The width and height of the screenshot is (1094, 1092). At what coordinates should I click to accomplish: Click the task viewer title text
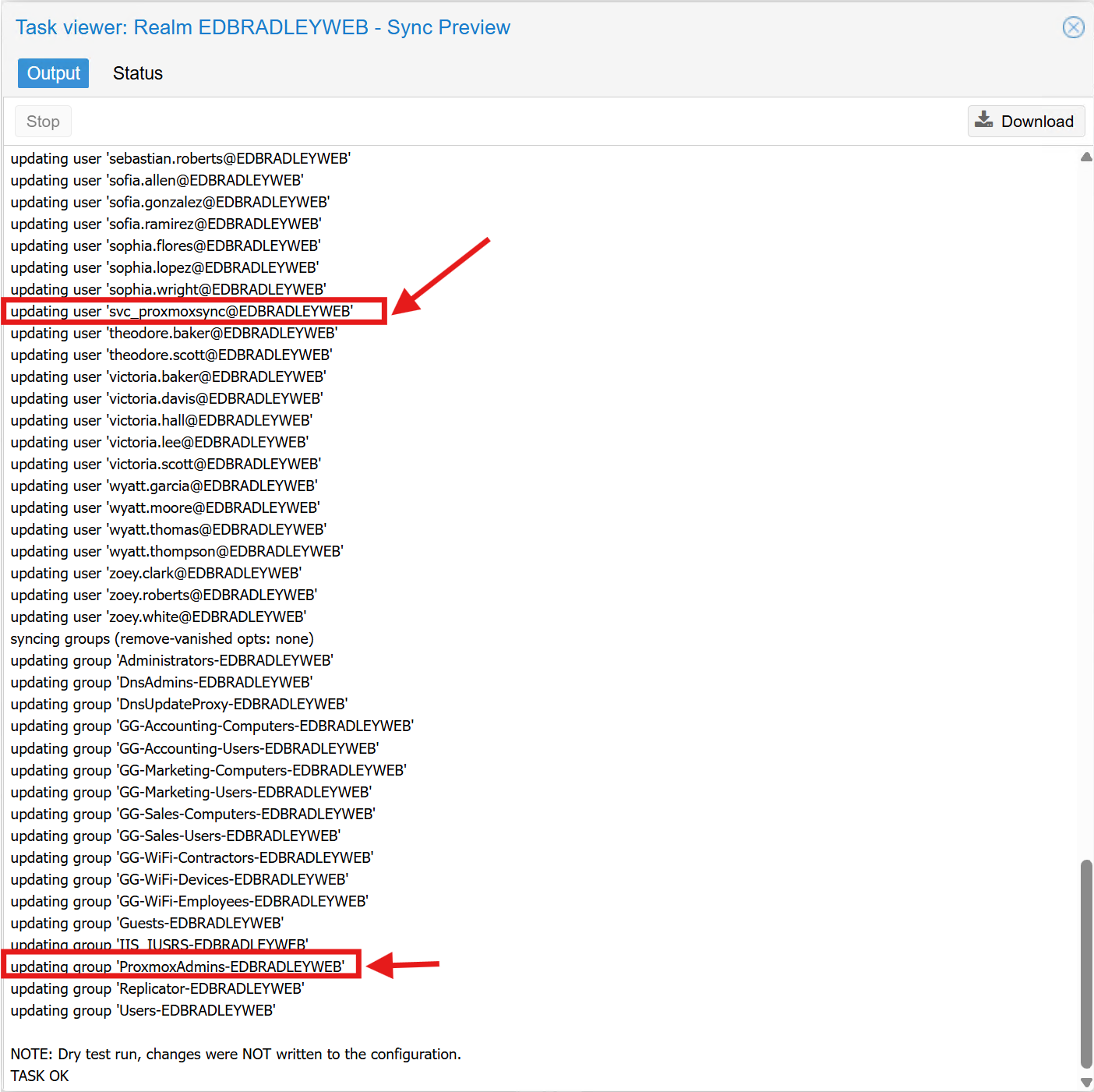coord(263,28)
